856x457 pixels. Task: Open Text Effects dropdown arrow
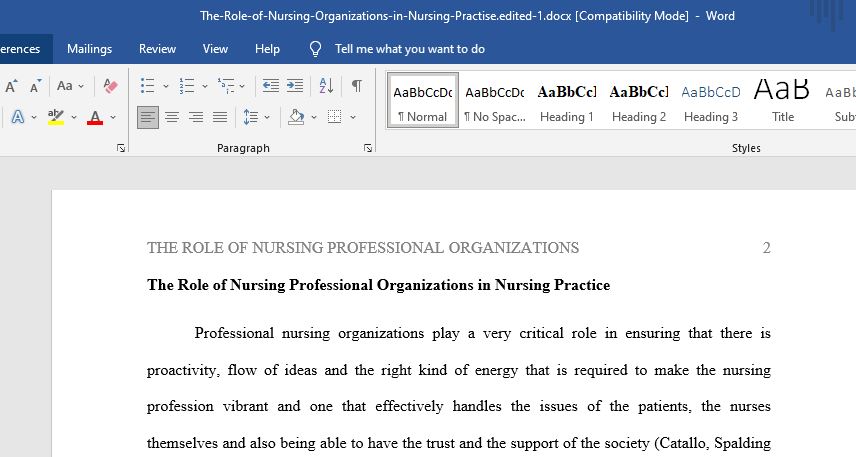34,117
